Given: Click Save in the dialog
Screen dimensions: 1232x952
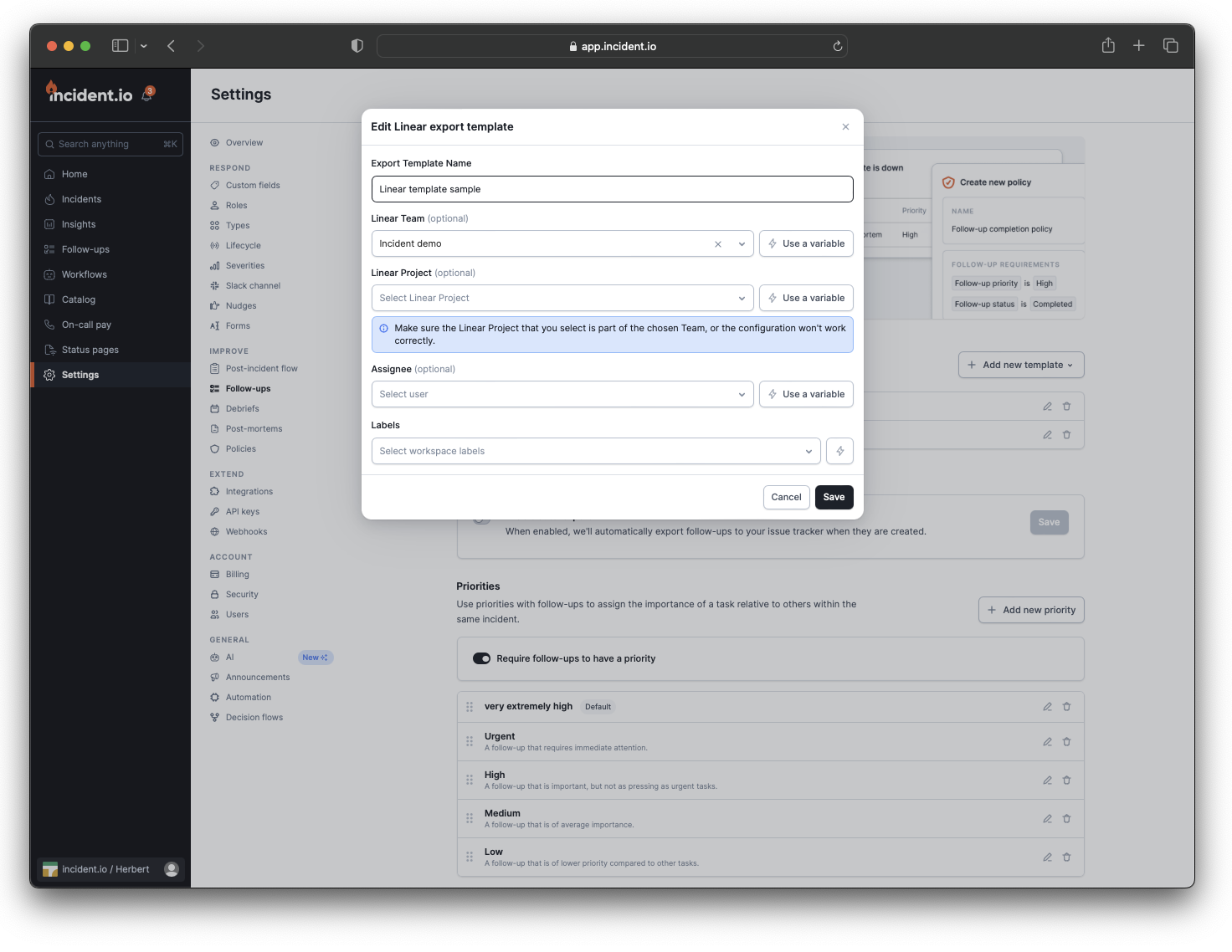Looking at the screenshot, I should [x=834, y=497].
